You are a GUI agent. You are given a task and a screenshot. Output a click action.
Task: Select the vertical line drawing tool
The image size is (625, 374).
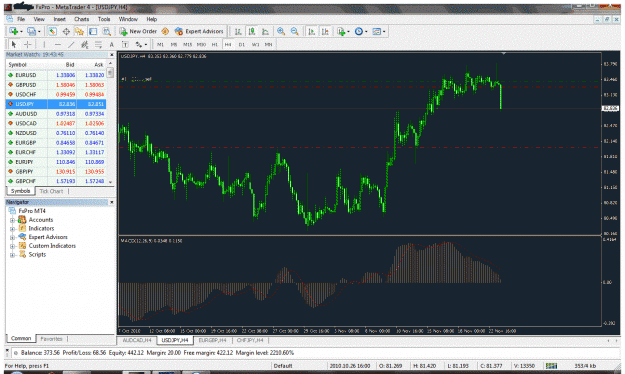pos(44,44)
